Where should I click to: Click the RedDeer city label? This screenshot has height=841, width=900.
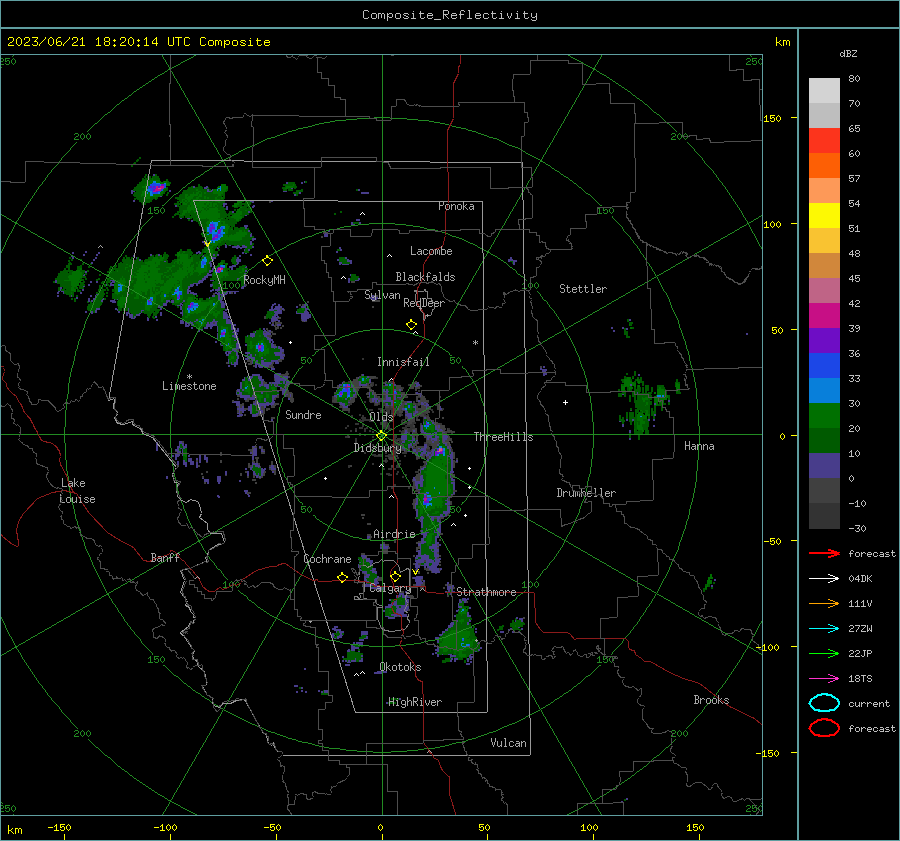point(424,303)
